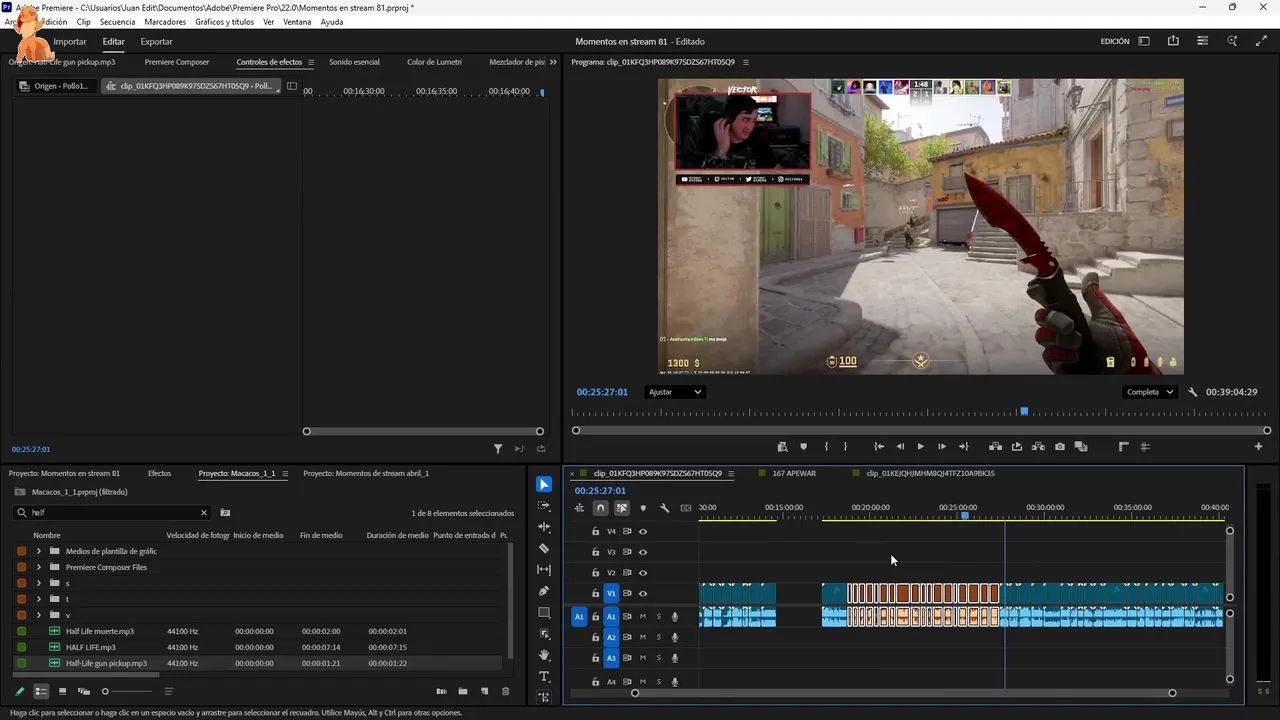Switch to the Importar workspace
1280x720 pixels.
(70, 41)
